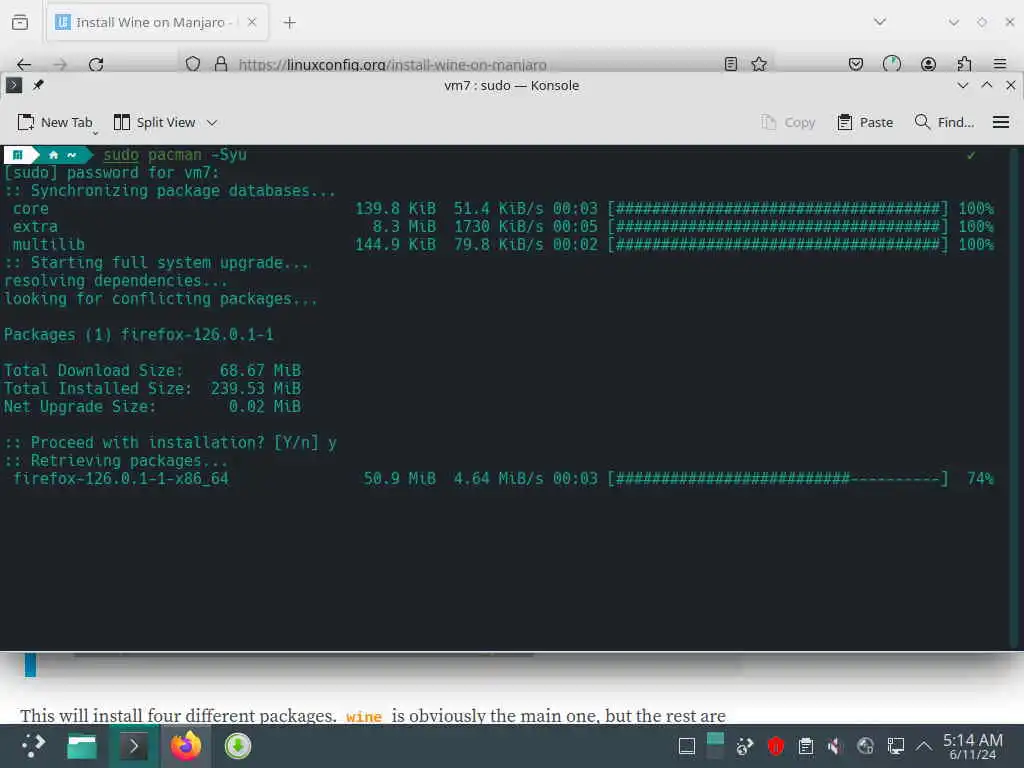The width and height of the screenshot is (1024, 768).
Task: Go back in Firefox history
Action: (x=24, y=64)
